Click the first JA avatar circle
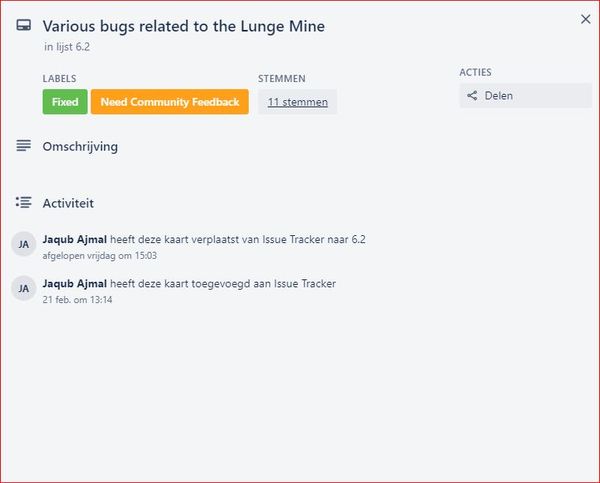The height and width of the screenshot is (483, 600). point(24,244)
